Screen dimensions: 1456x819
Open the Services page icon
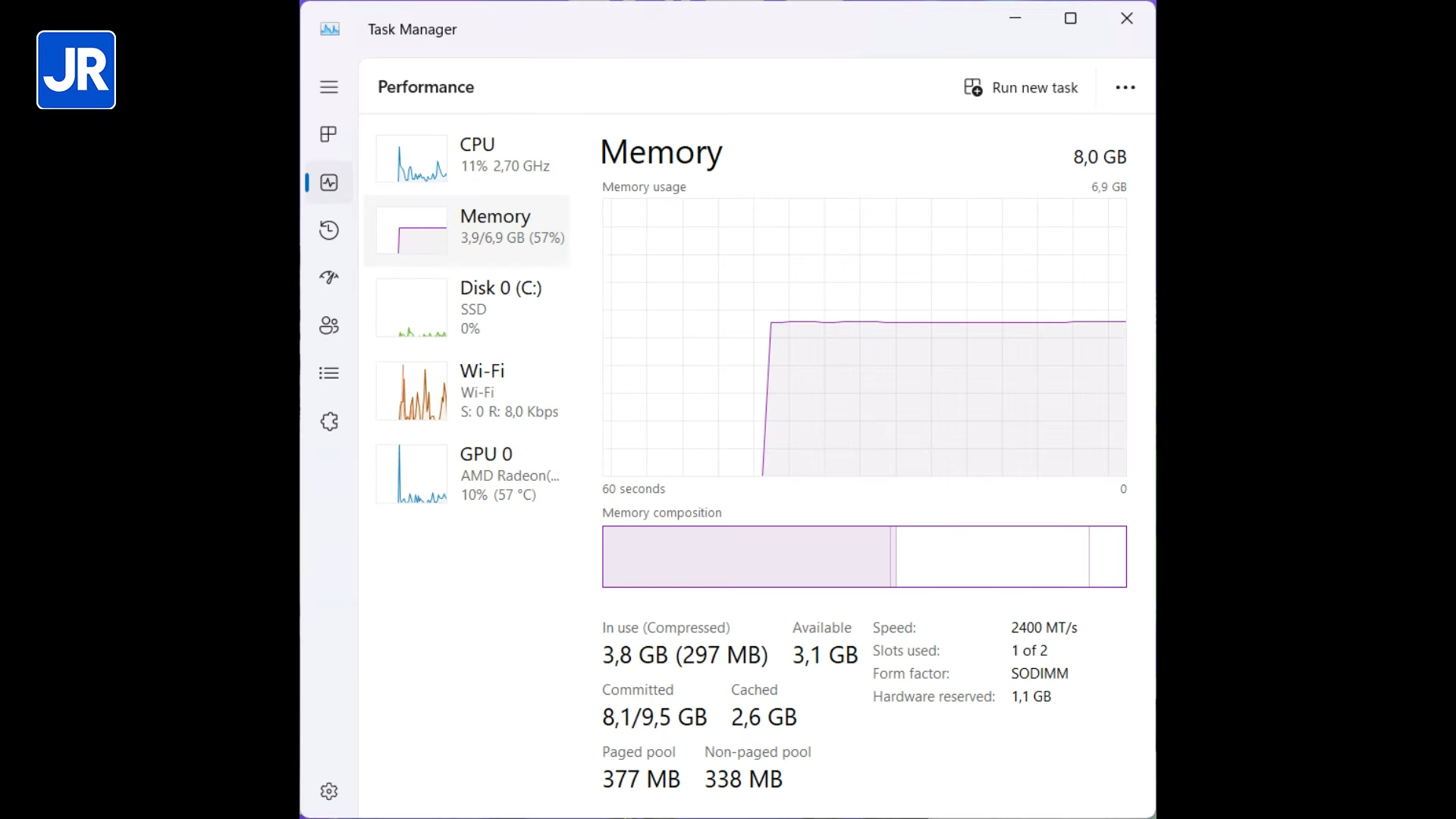point(328,422)
